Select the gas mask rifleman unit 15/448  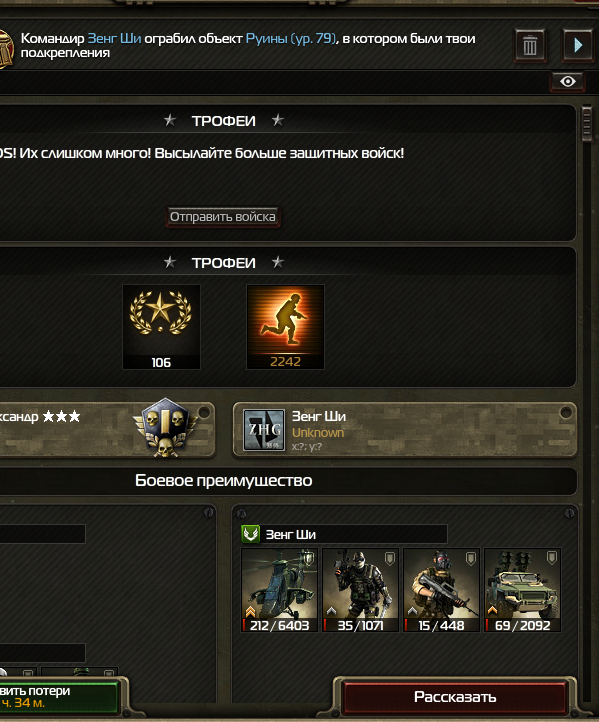pyautogui.click(x=441, y=590)
